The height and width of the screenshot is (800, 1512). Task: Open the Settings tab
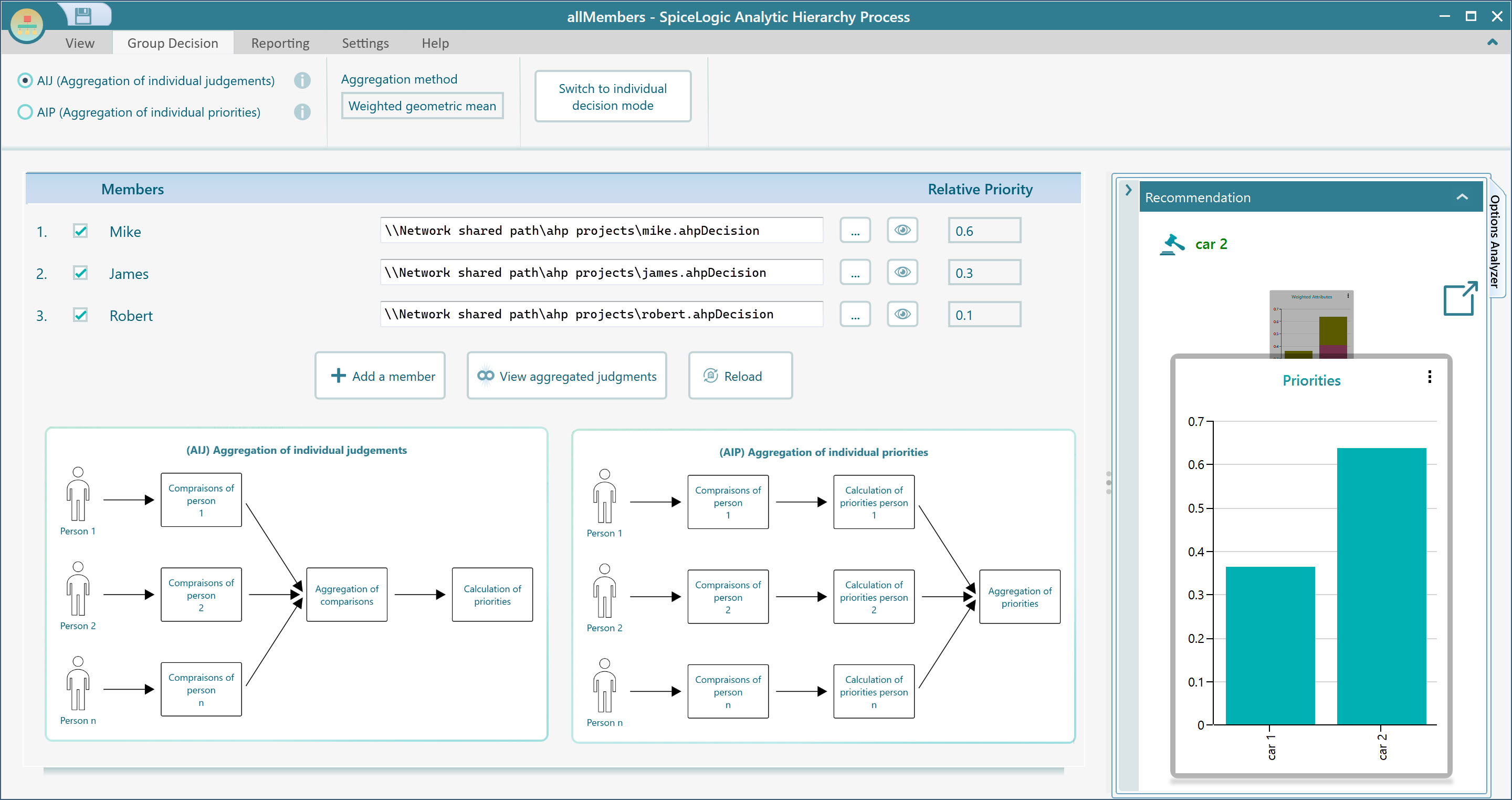click(x=365, y=44)
